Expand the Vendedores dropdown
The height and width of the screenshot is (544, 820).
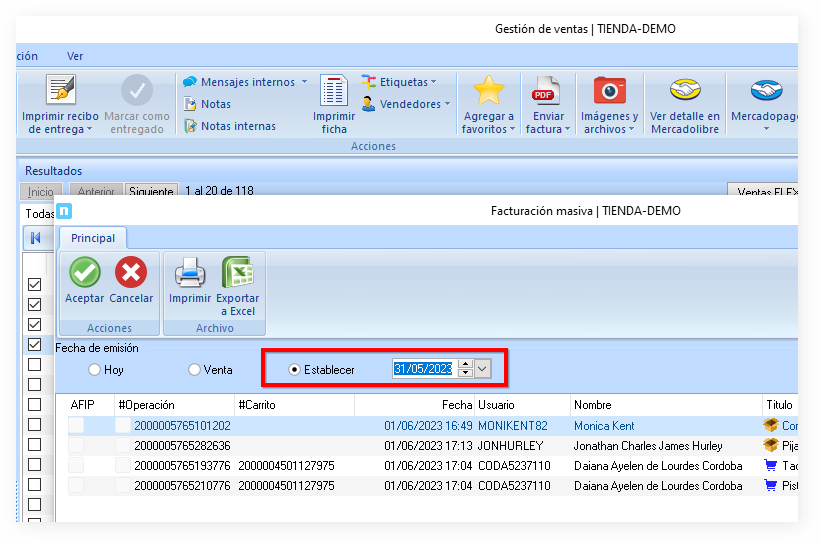[447, 104]
